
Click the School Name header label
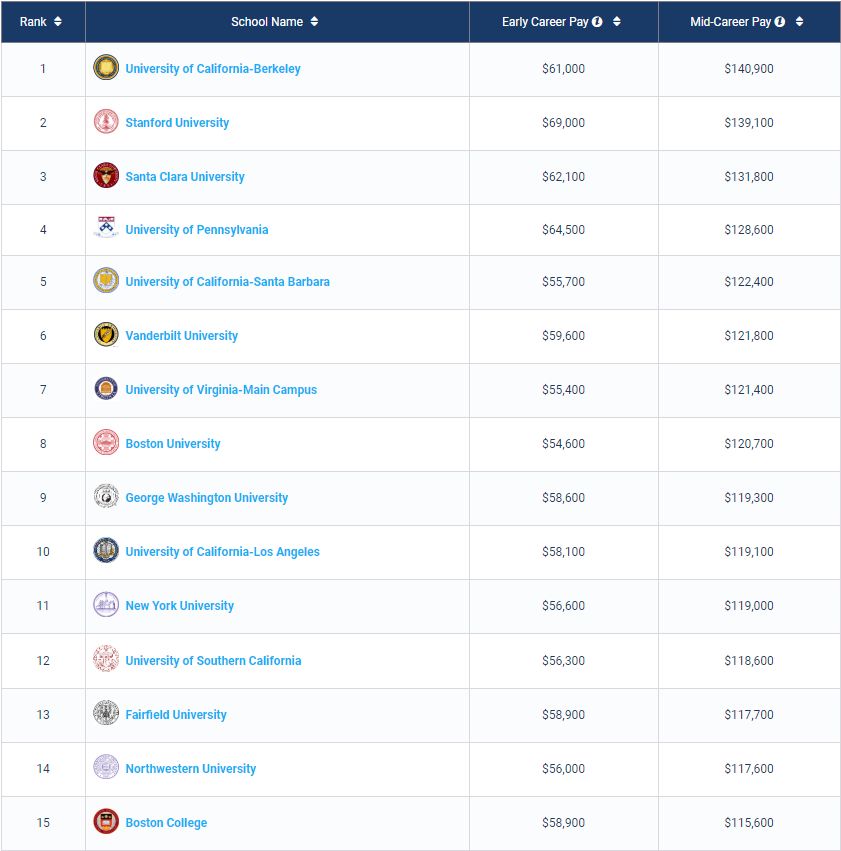pos(267,22)
